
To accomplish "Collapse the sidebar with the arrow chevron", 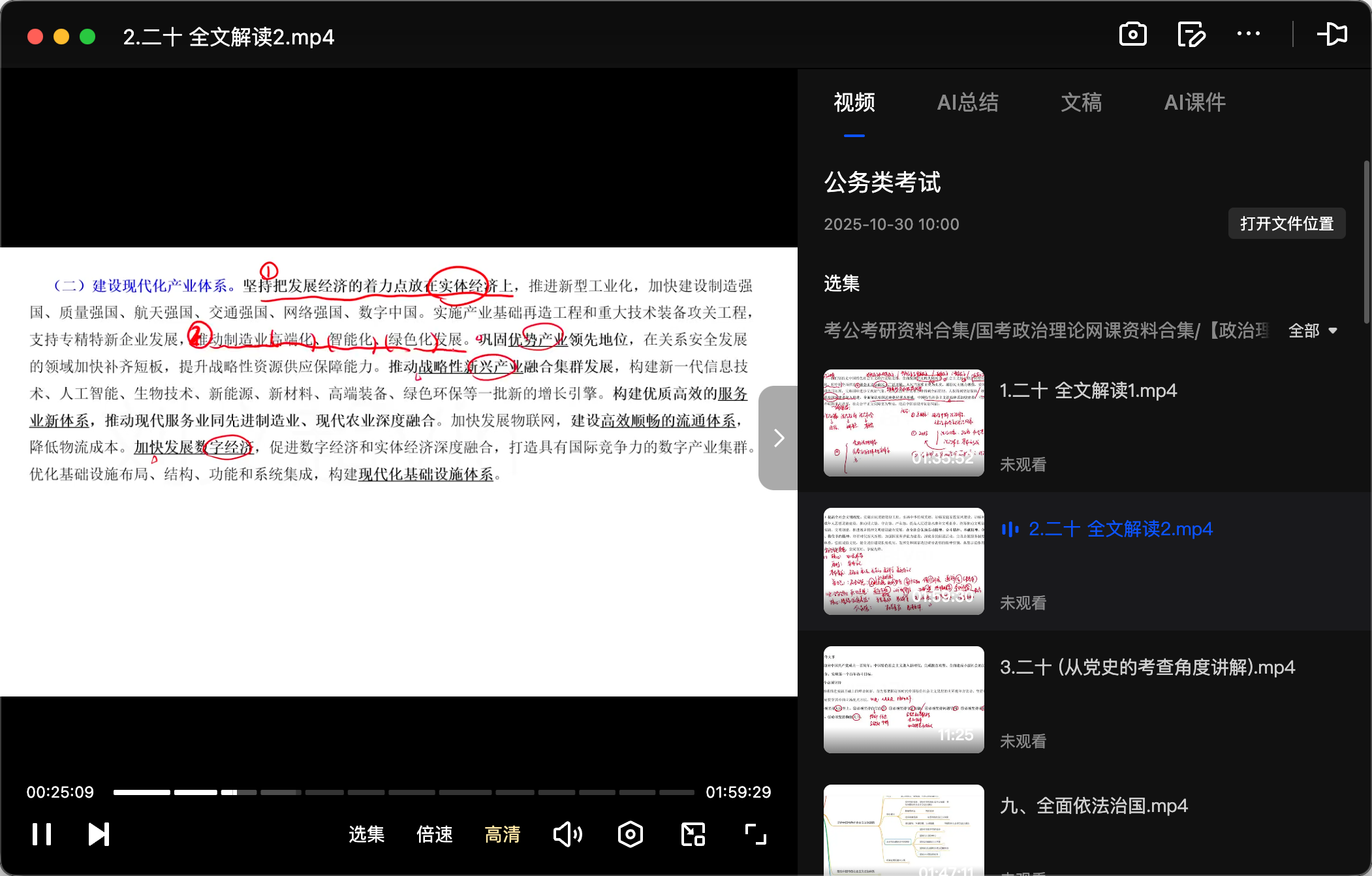I will point(777,438).
